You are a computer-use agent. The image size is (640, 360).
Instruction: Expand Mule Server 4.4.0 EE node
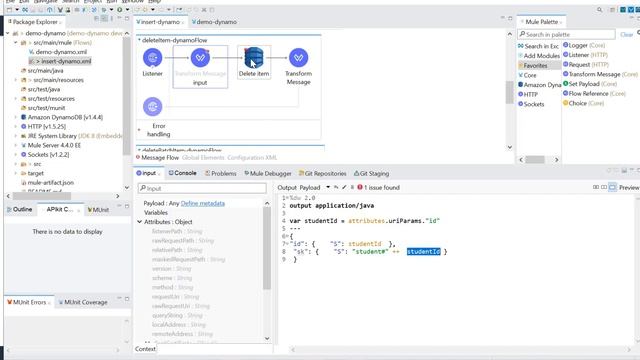(x=16, y=145)
